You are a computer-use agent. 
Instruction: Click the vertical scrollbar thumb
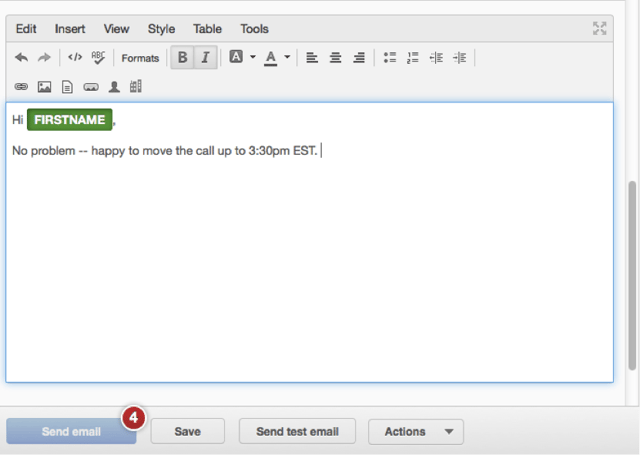(633, 275)
